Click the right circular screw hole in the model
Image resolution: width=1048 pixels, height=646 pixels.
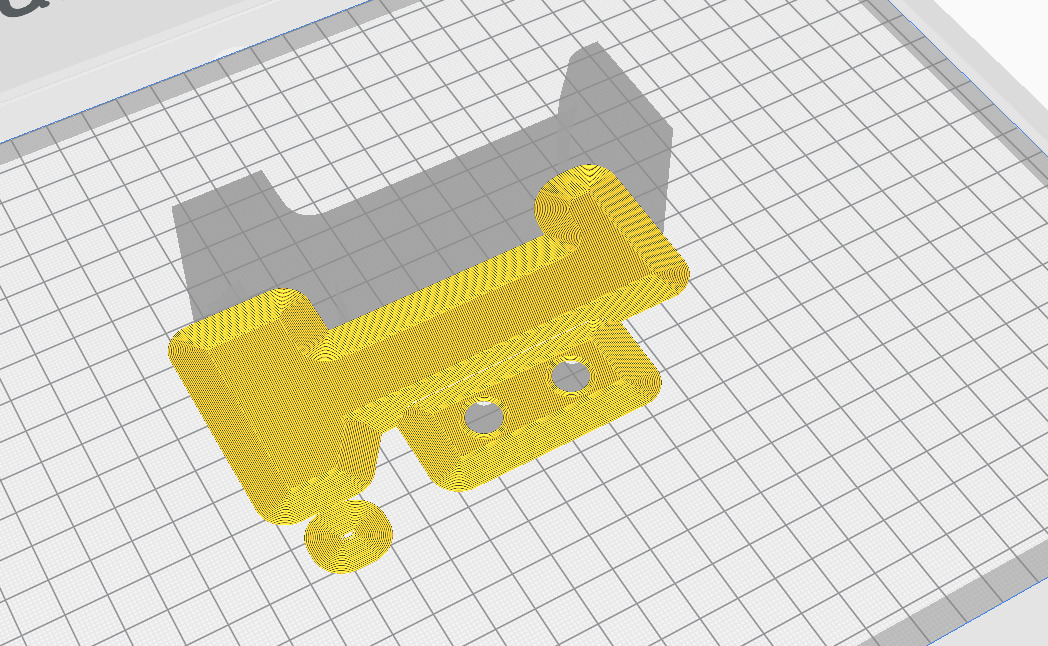(571, 375)
